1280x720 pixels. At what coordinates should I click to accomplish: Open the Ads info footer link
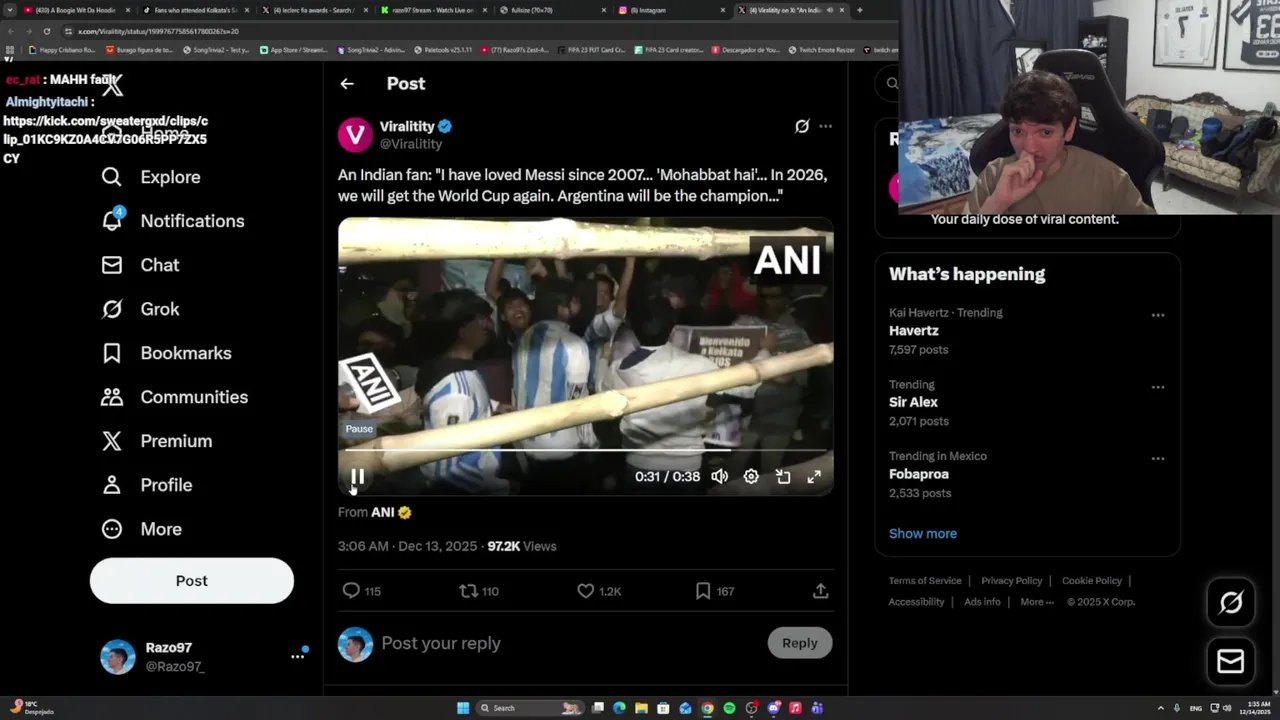click(982, 602)
